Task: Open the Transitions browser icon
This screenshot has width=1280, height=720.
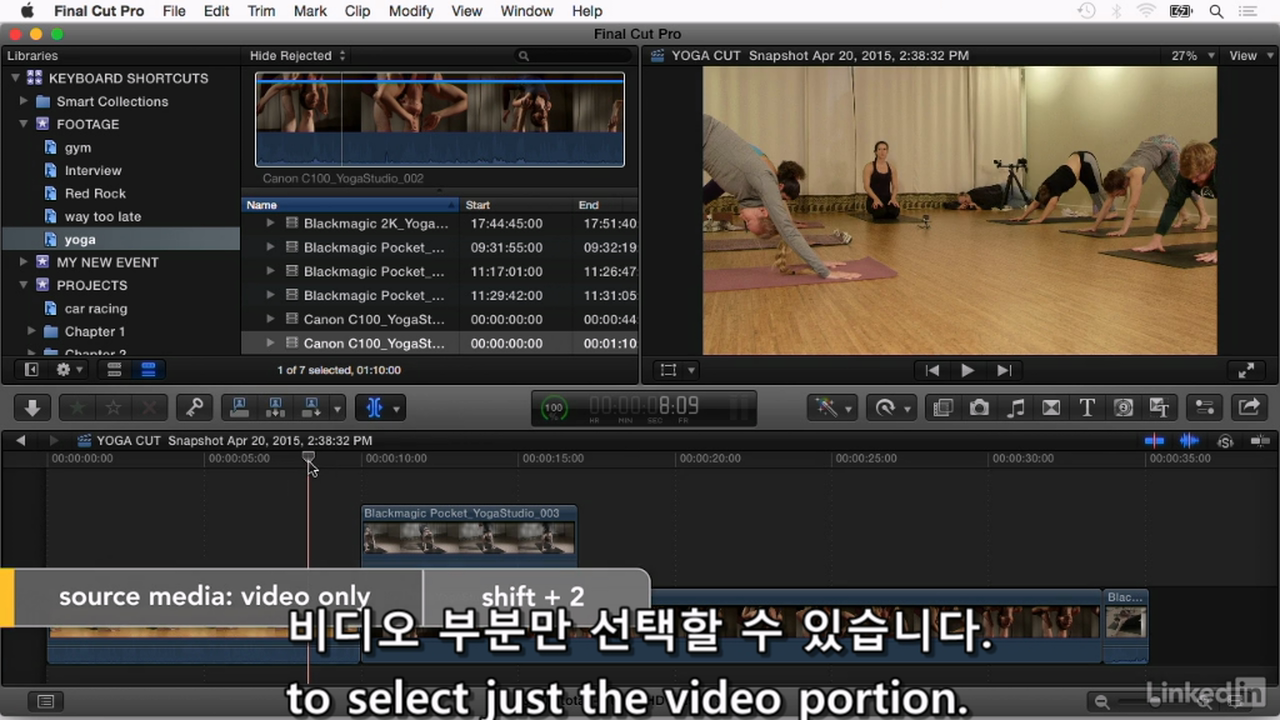Action: click(1051, 407)
